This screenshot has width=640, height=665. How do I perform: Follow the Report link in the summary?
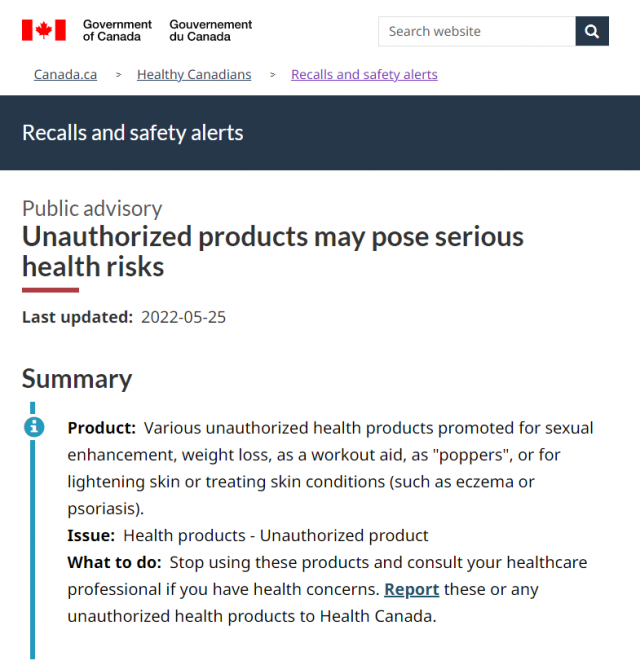pyautogui.click(x=411, y=589)
